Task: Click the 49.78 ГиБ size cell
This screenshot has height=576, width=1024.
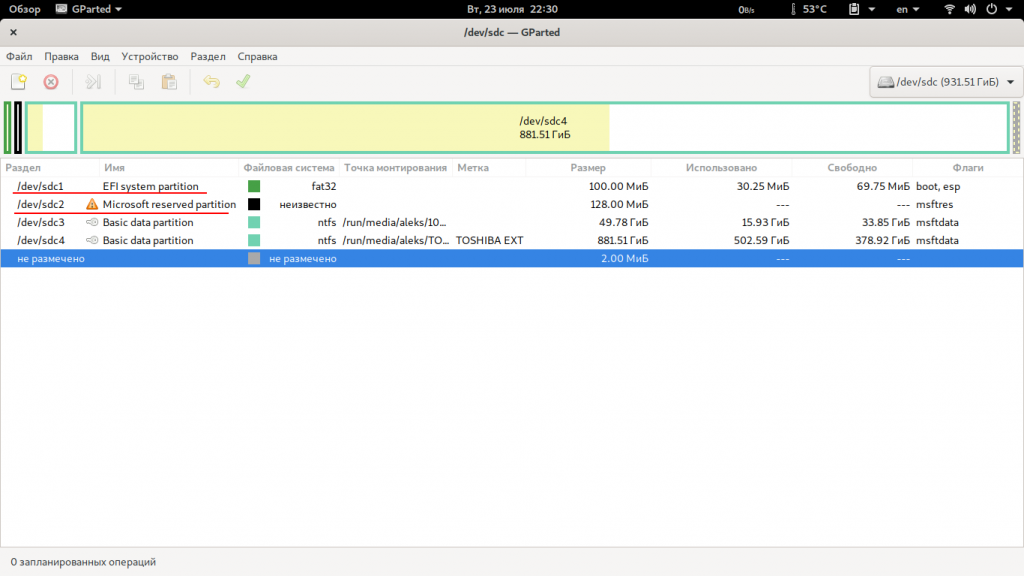Action: (624, 222)
